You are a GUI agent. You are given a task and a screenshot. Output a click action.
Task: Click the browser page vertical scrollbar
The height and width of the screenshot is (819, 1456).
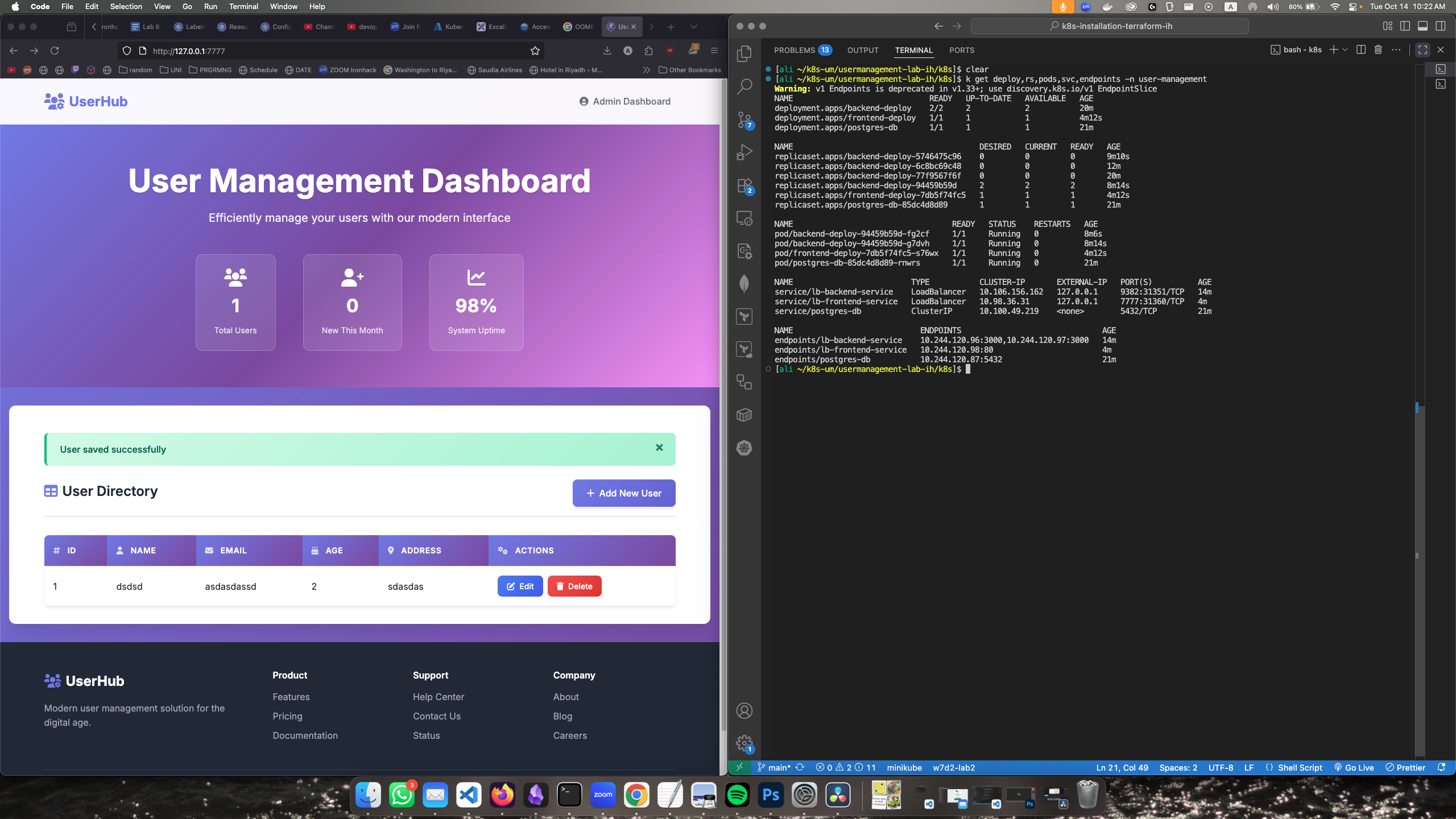pyautogui.click(x=723, y=398)
